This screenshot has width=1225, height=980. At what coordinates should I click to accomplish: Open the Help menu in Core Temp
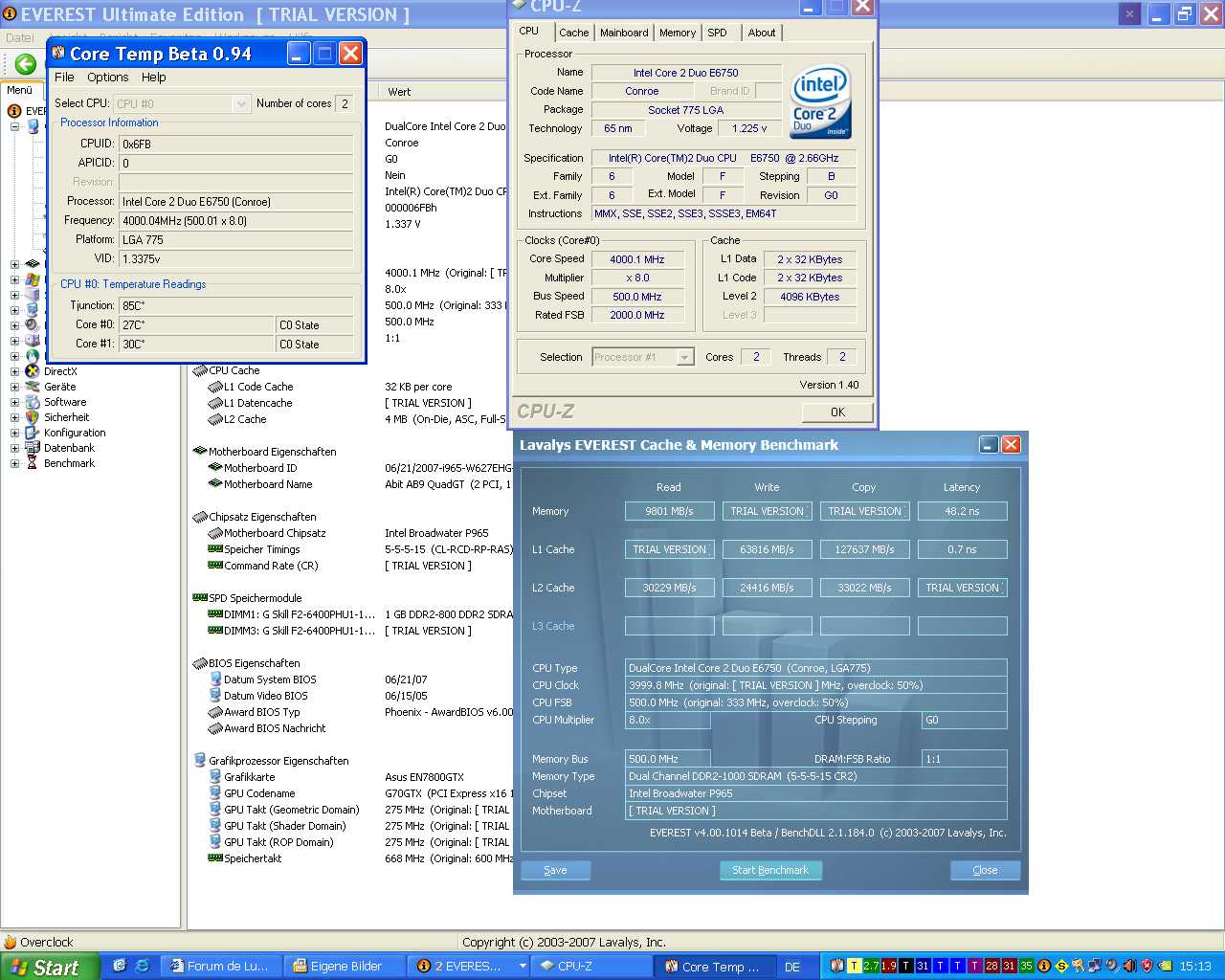154,78
